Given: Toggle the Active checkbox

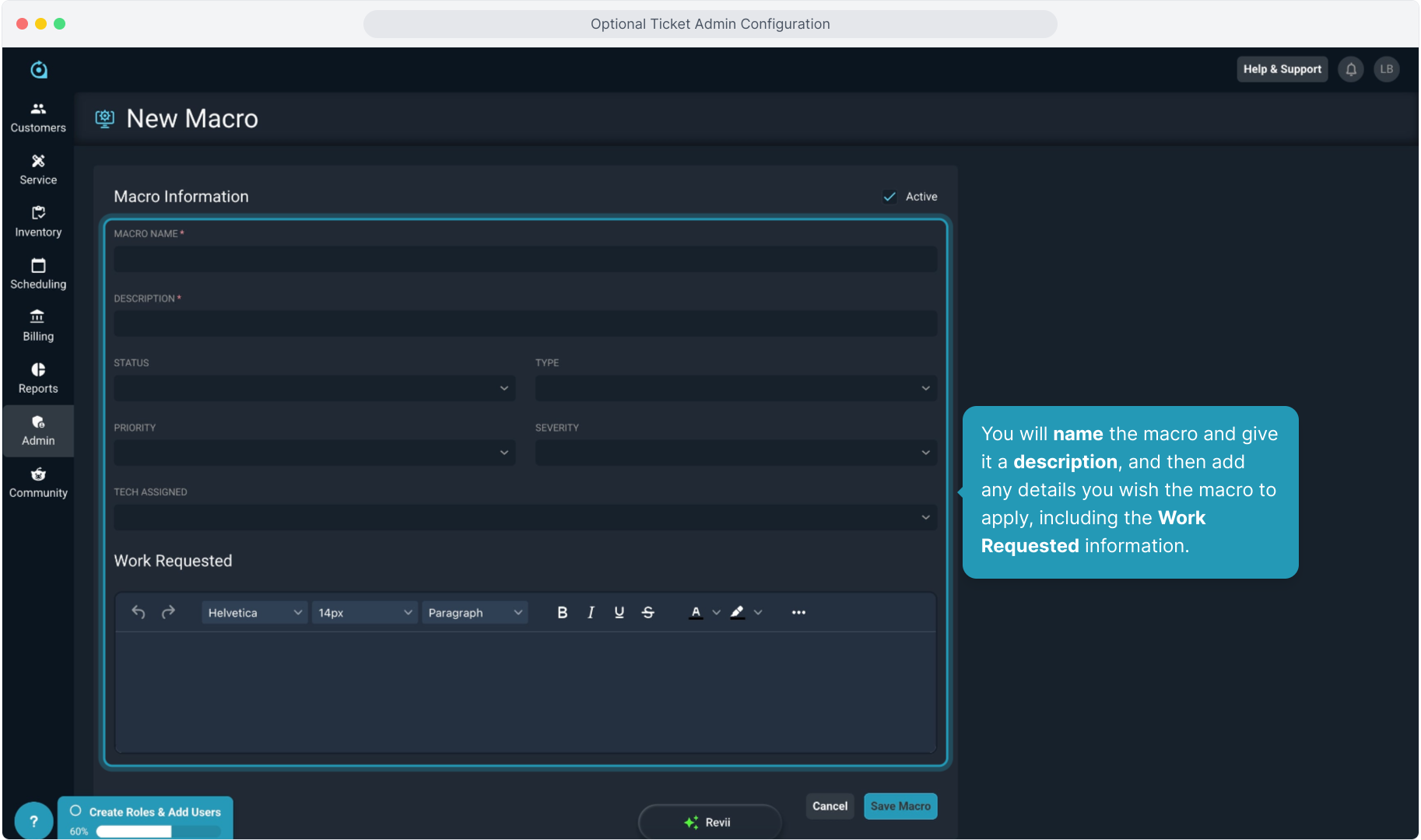Looking at the screenshot, I should [889, 197].
